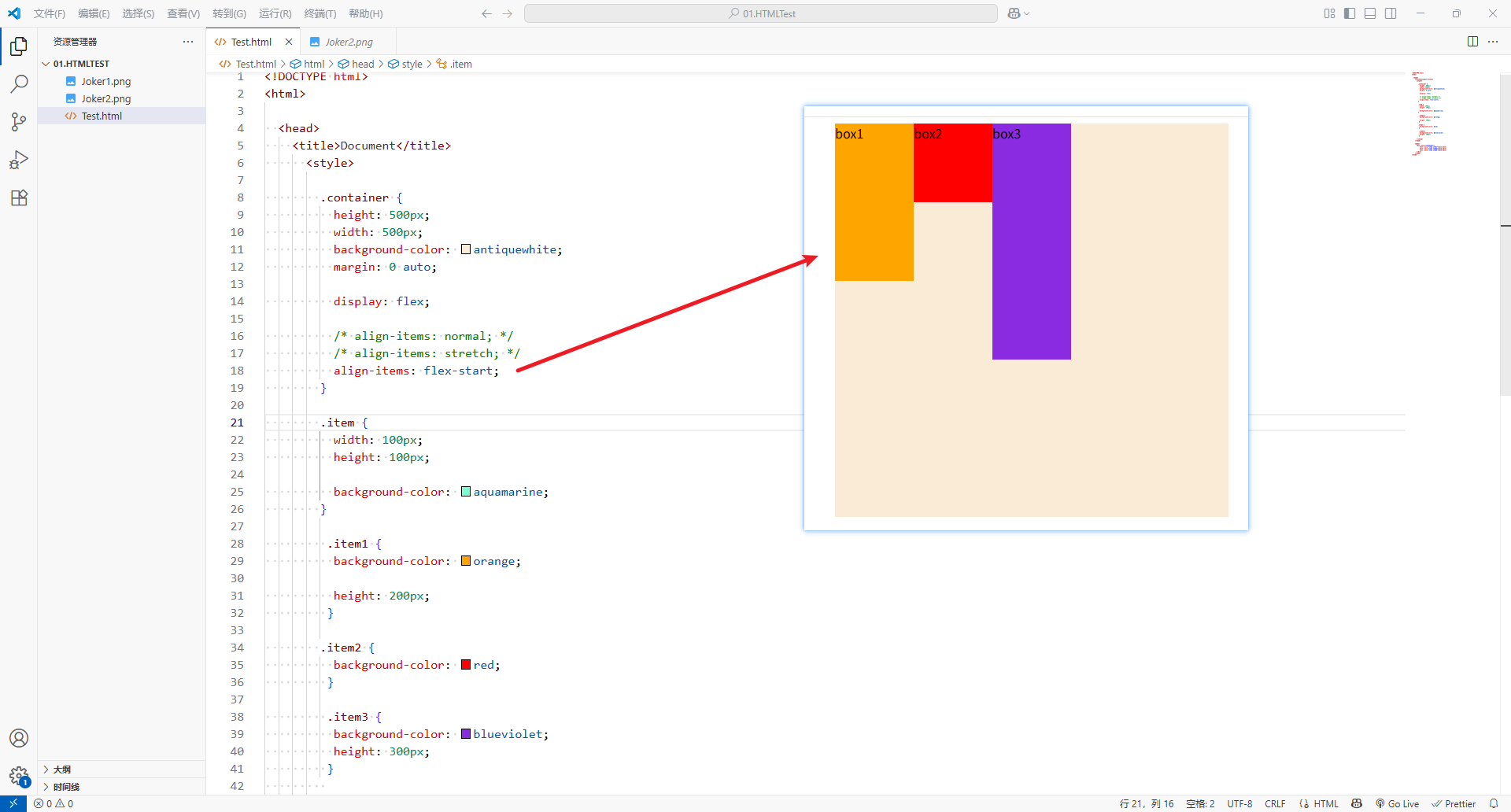Toggle the primary side bar visibility
Image resolution: width=1511 pixels, height=812 pixels.
(x=1350, y=13)
